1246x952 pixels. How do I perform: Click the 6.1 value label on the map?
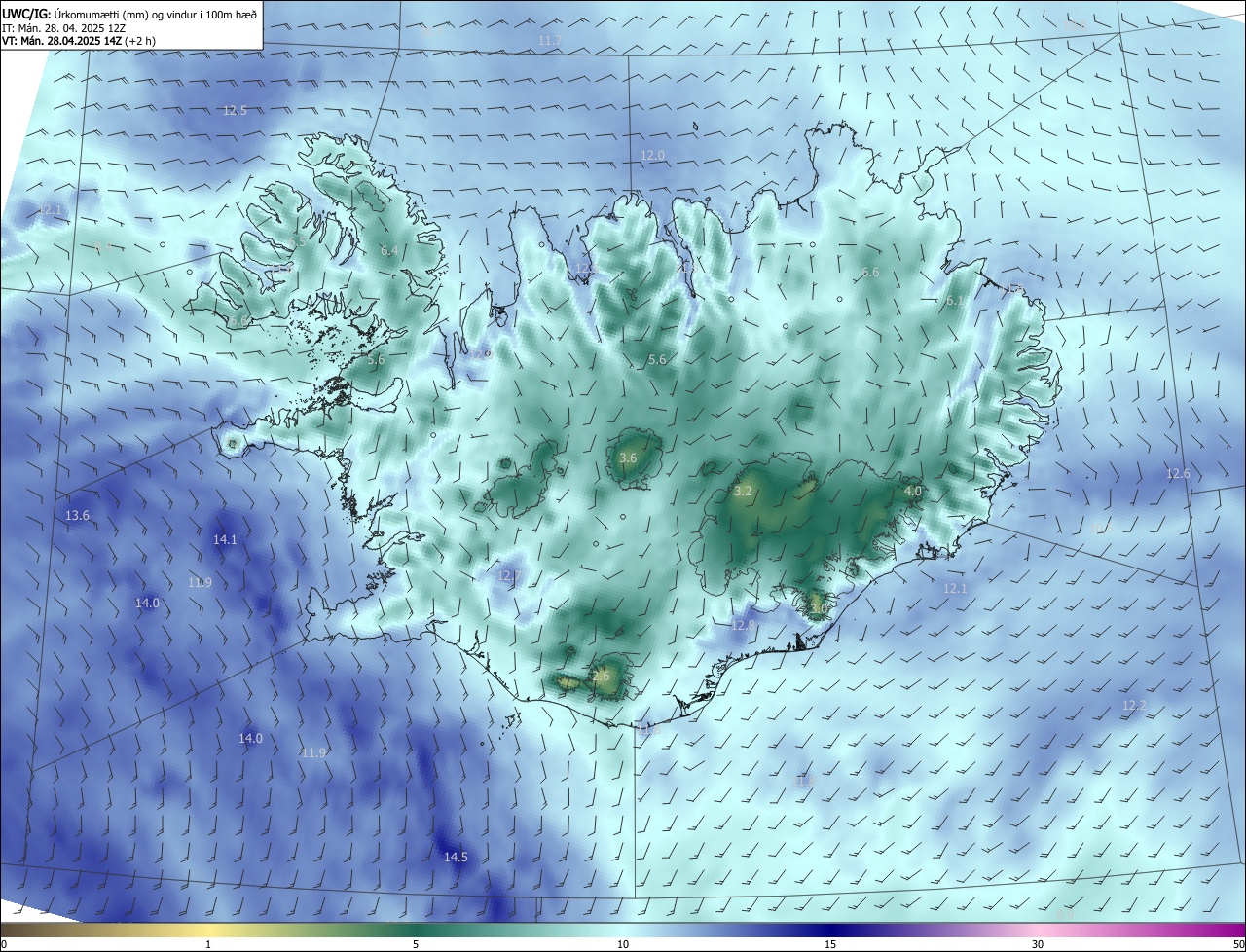953,302
